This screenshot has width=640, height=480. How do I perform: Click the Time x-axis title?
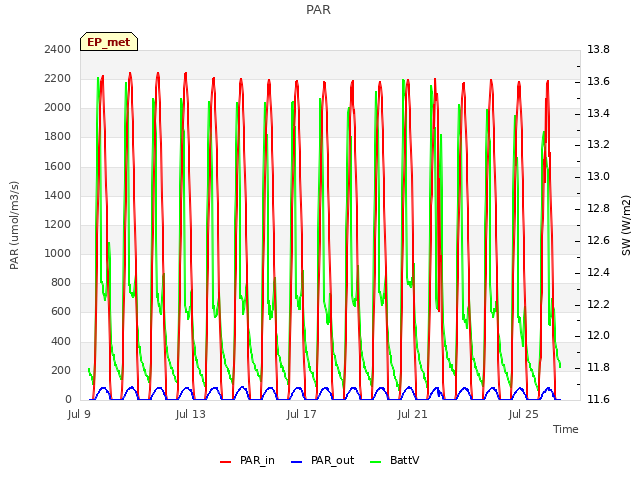tap(566, 429)
